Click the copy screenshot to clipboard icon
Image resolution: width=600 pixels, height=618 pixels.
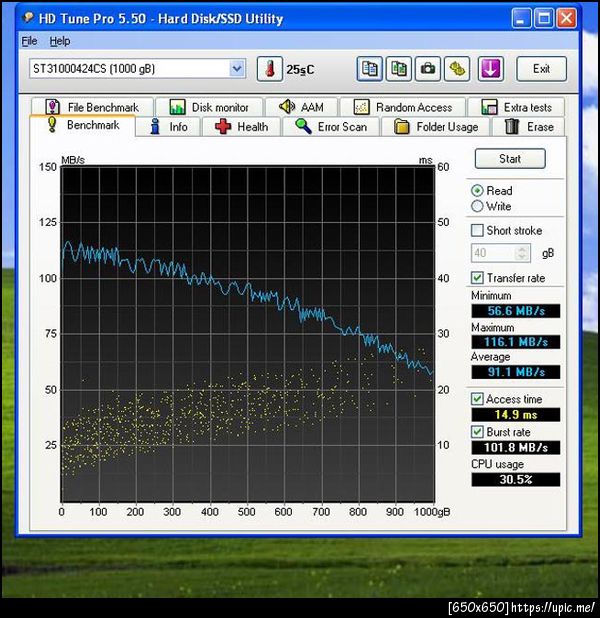click(x=399, y=69)
